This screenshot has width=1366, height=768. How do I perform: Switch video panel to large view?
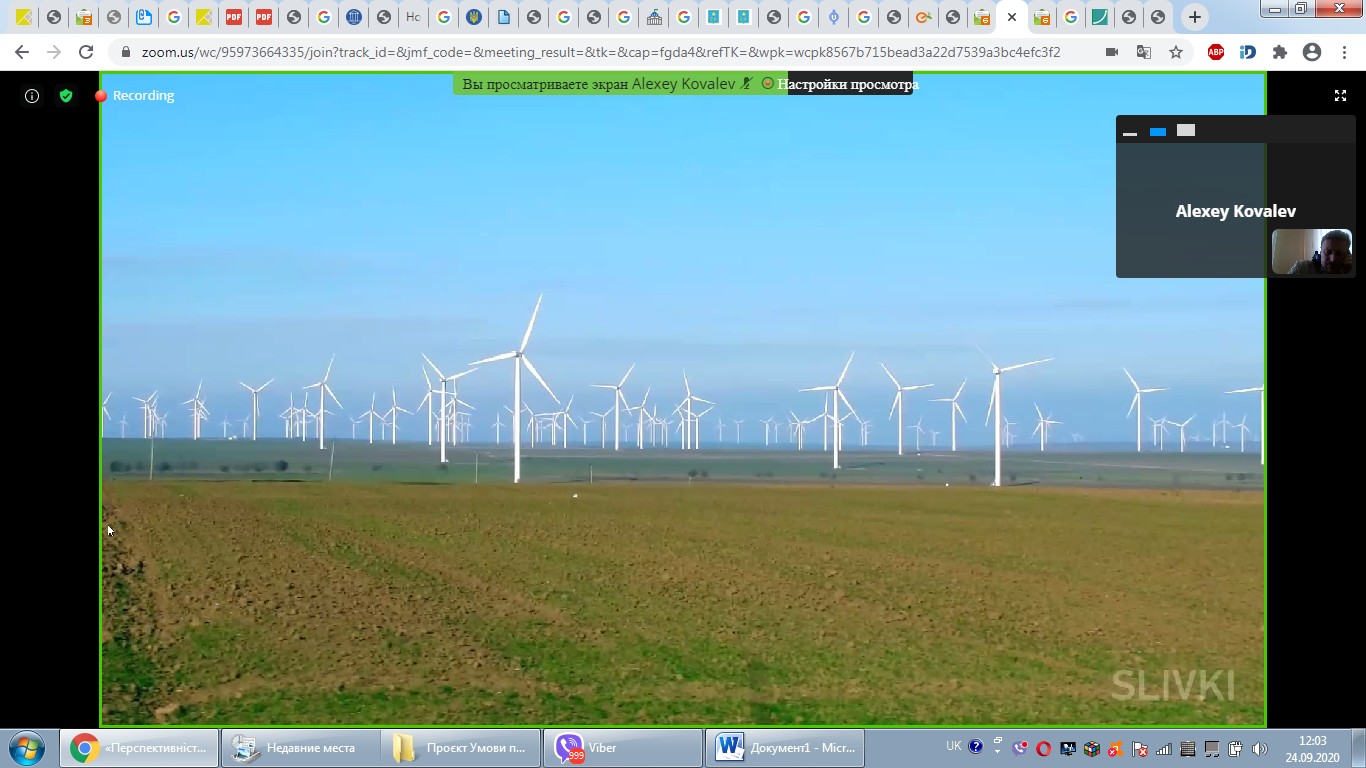click(x=1186, y=131)
